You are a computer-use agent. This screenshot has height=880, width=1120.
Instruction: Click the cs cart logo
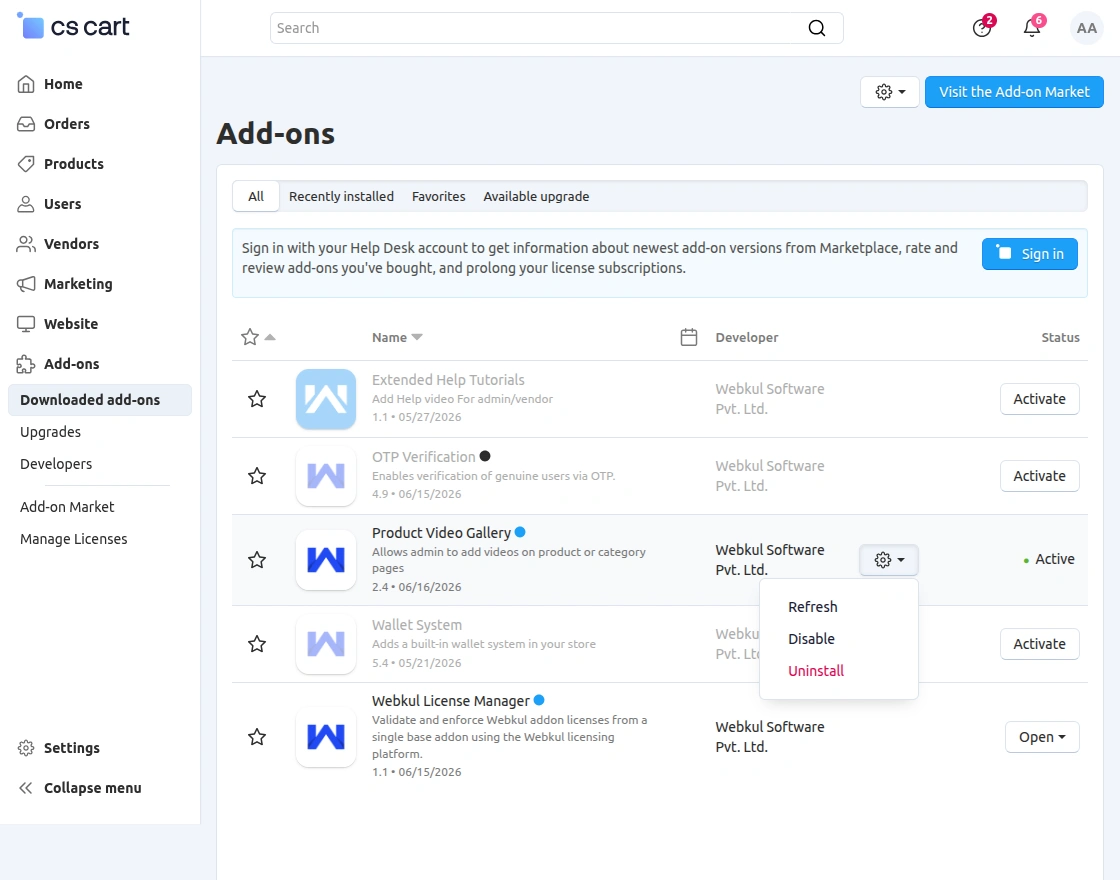(74, 27)
